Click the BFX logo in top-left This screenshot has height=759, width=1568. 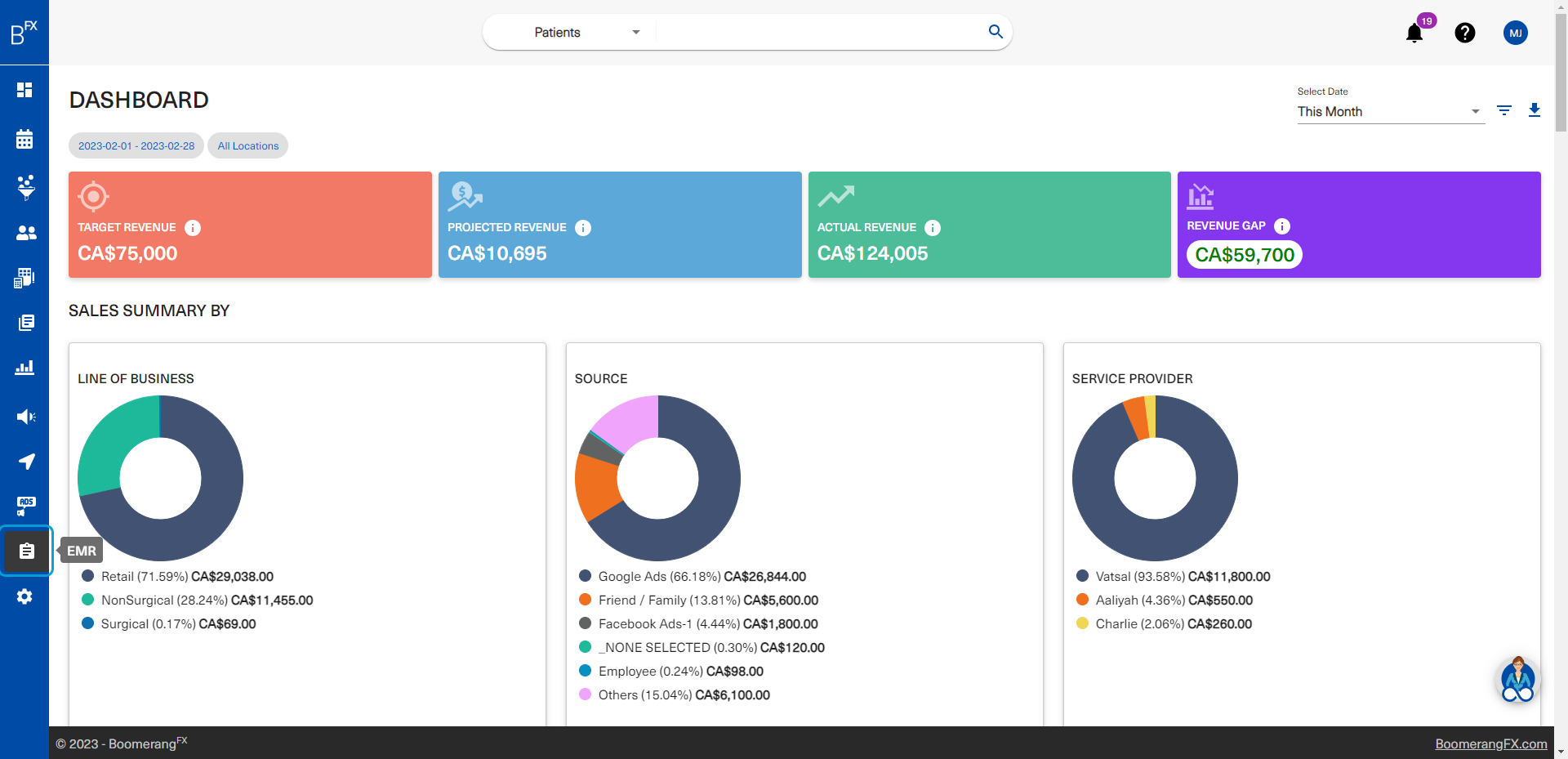pyautogui.click(x=24, y=33)
